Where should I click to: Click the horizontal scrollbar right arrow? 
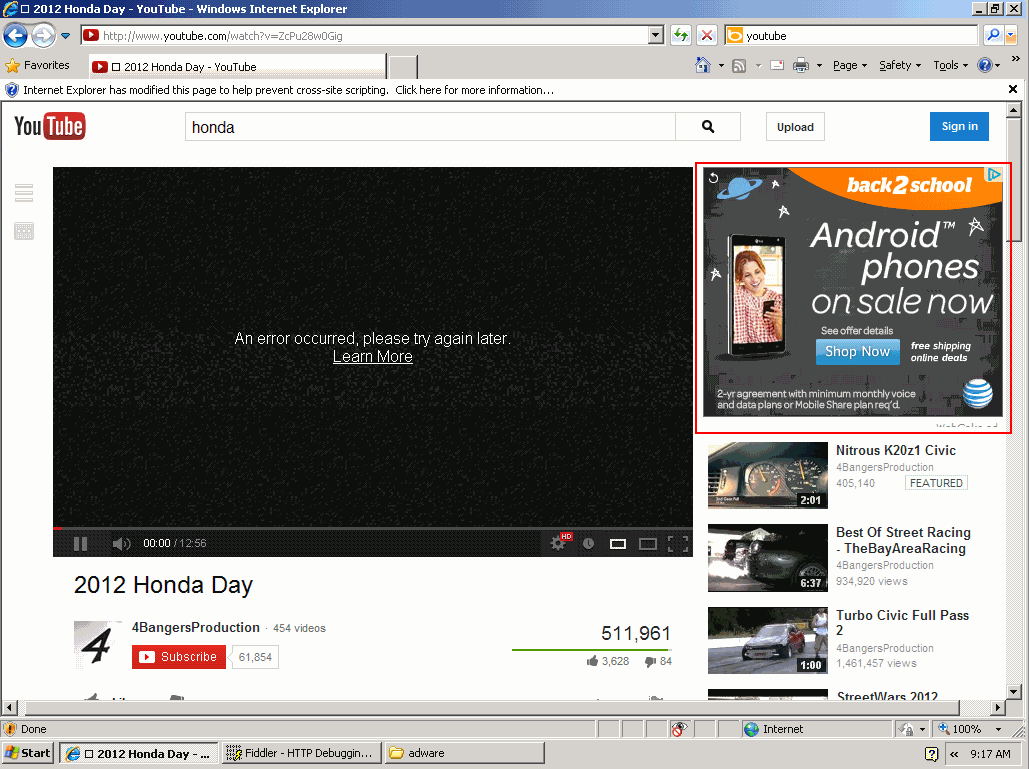coord(998,707)
